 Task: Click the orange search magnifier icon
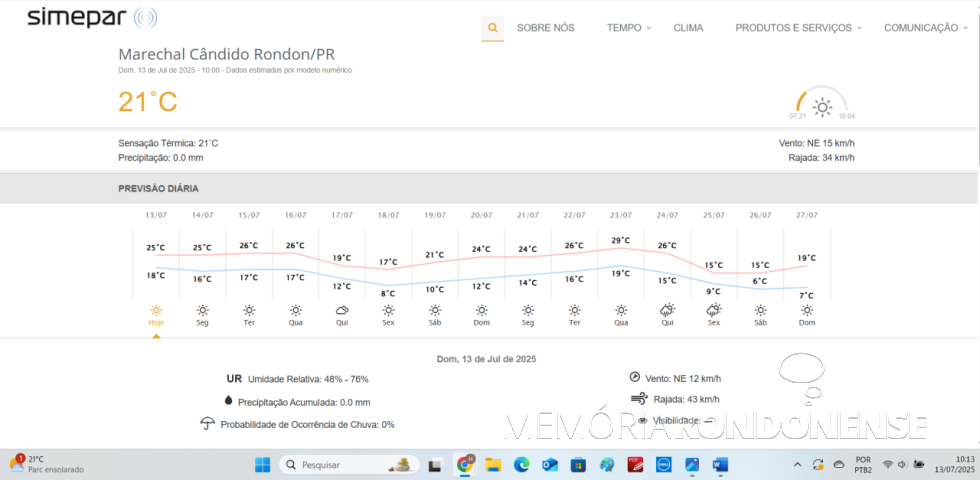492,28
